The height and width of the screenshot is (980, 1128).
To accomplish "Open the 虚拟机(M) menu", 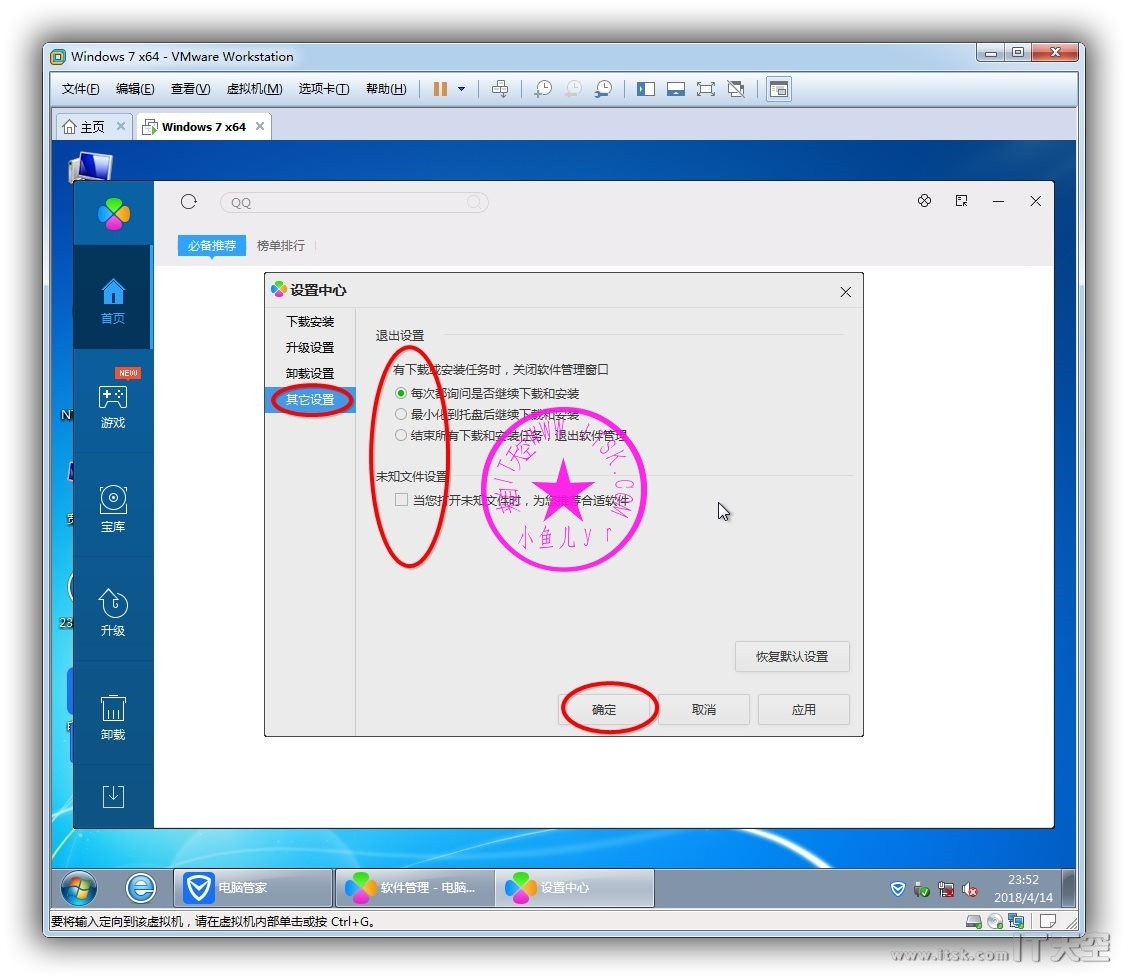I will click(x=254, y=89).
